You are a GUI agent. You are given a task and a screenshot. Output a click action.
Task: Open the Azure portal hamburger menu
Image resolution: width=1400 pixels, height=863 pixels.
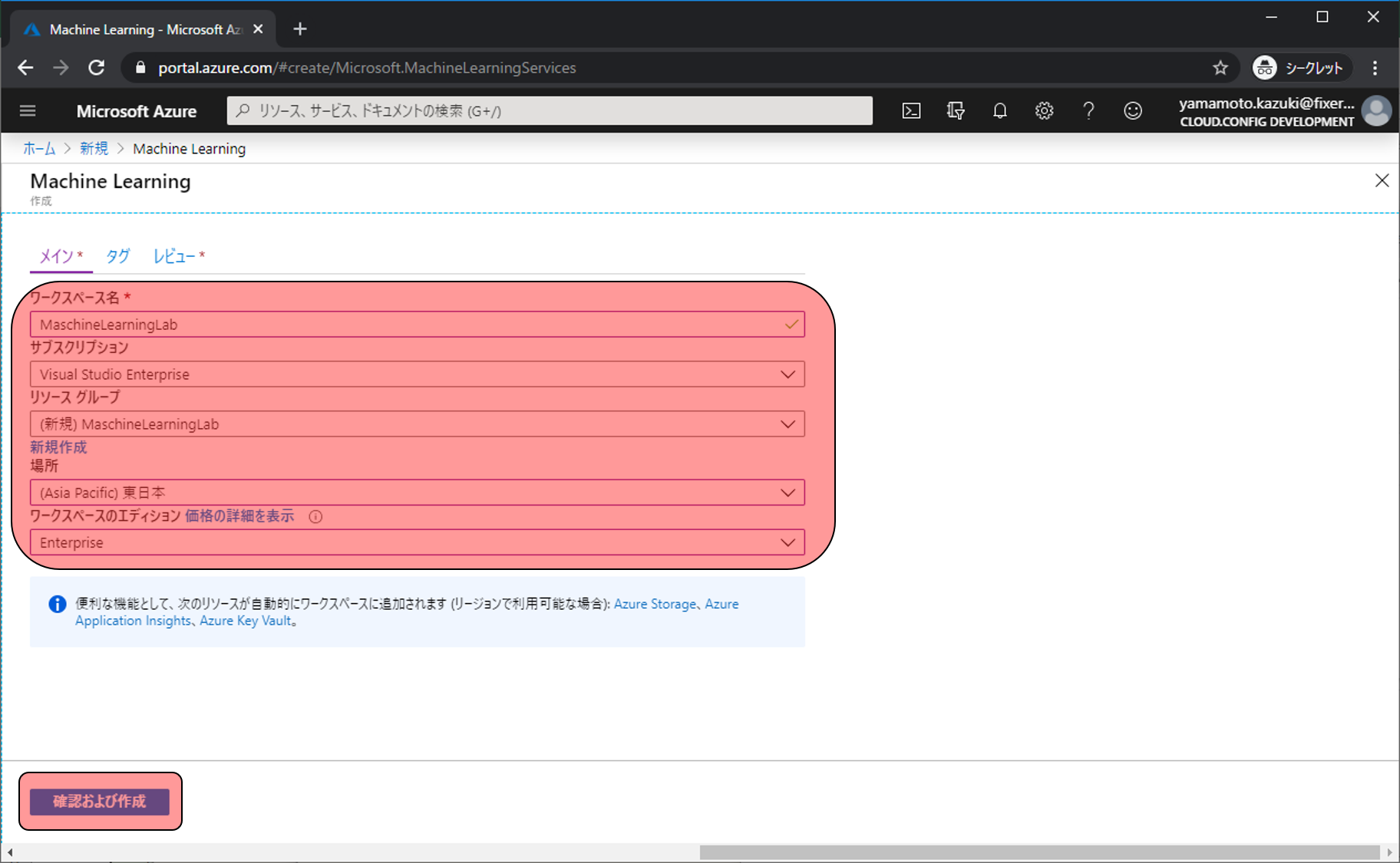(28, 111)
